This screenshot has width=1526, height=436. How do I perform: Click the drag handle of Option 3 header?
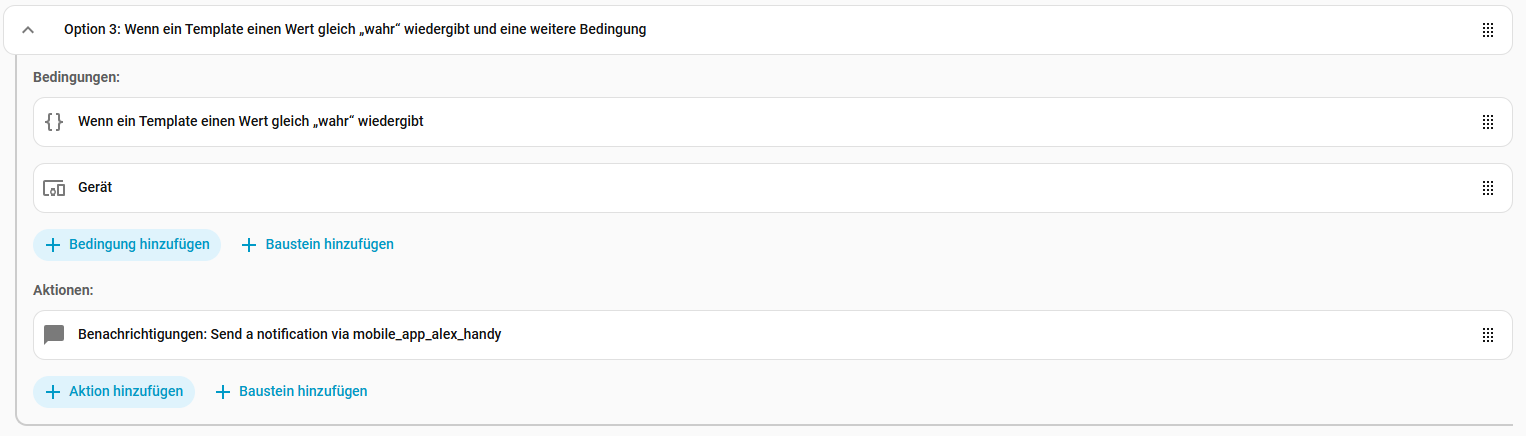(x=1487, y=30)
